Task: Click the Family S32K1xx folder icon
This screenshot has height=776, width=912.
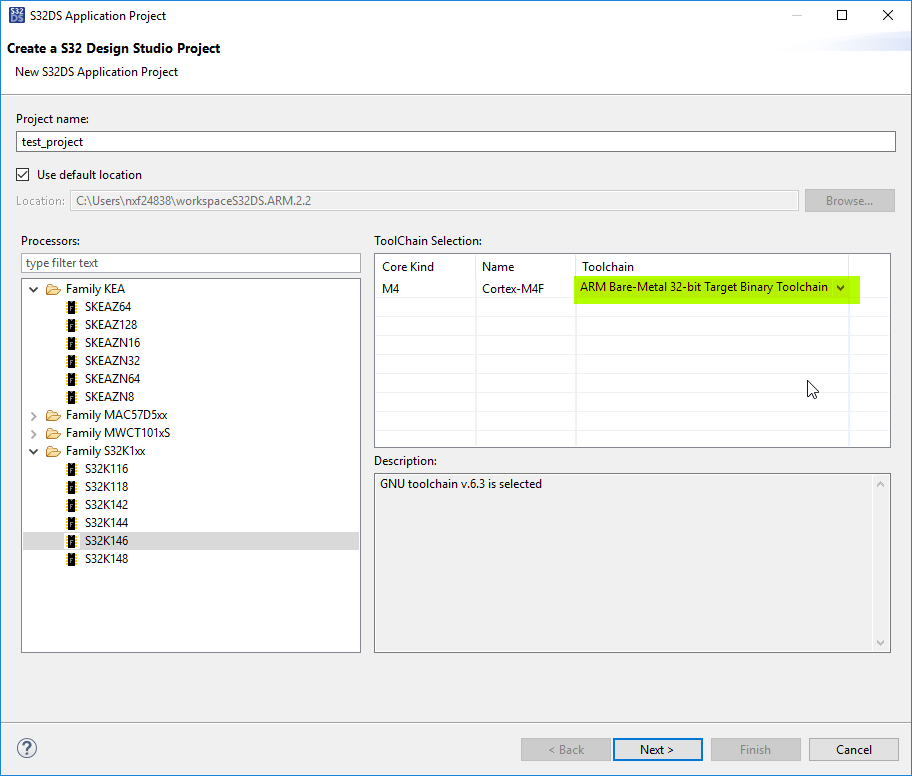Action: coord(54,451)
